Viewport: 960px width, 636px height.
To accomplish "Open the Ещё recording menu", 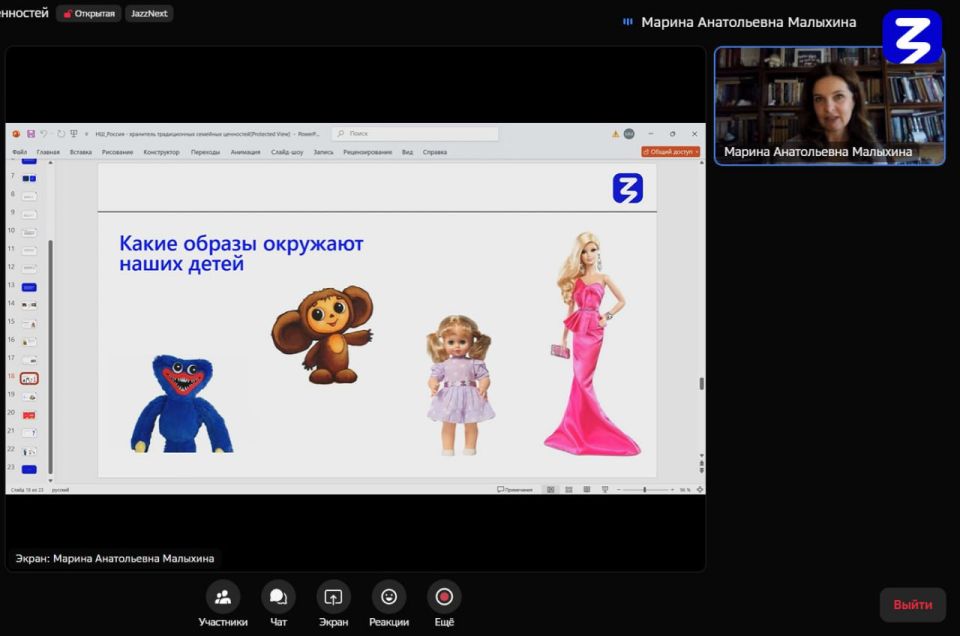I will point(444,604).
